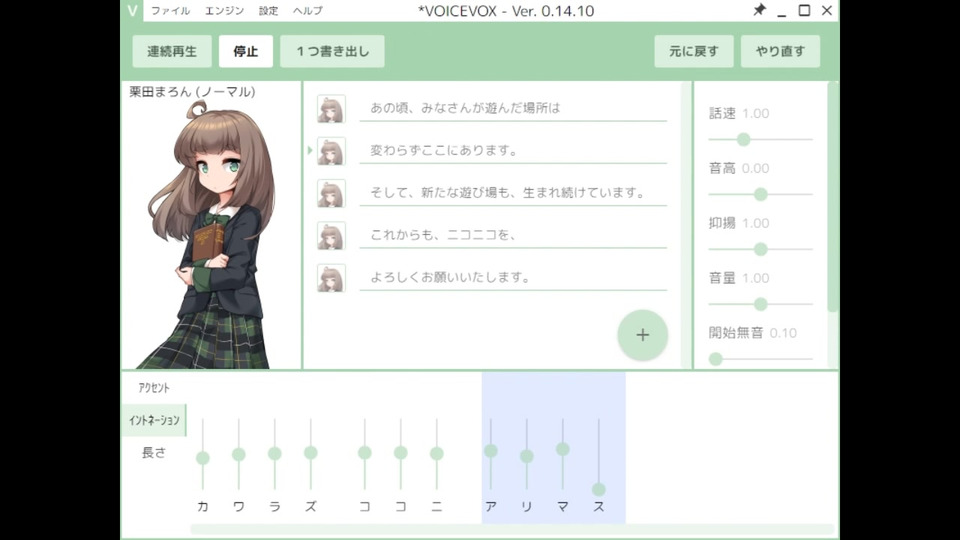Switch to the 長さ tab
Image resolution: width=960 pixels, height=540 pixels.
pyautogui.click(x=154, y=452)
